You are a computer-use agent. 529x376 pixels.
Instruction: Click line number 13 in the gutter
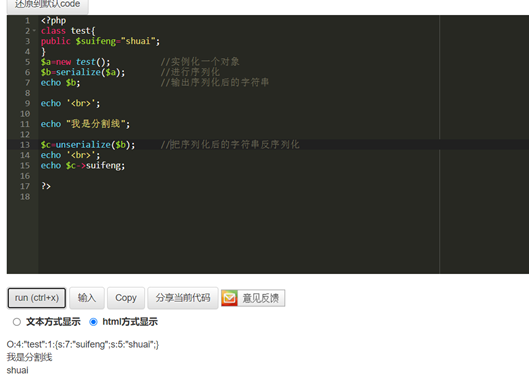(25, 145)
